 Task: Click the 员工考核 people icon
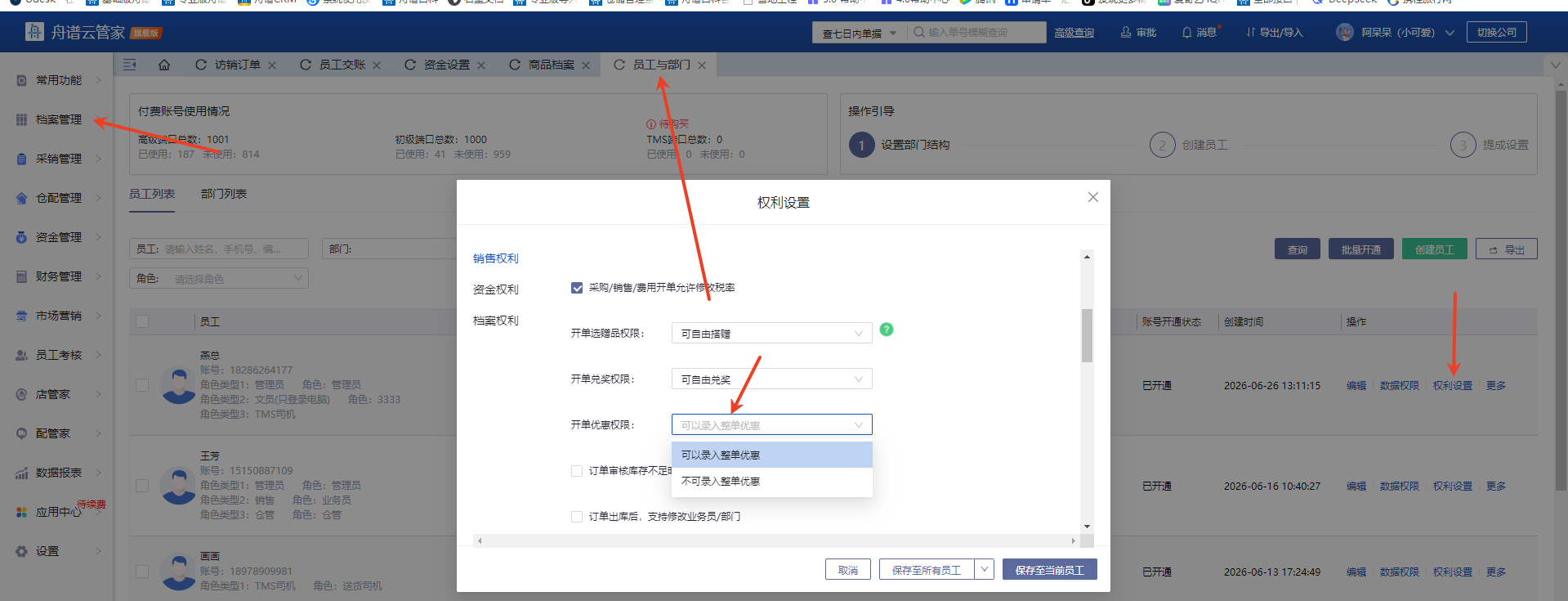(22, 355)
